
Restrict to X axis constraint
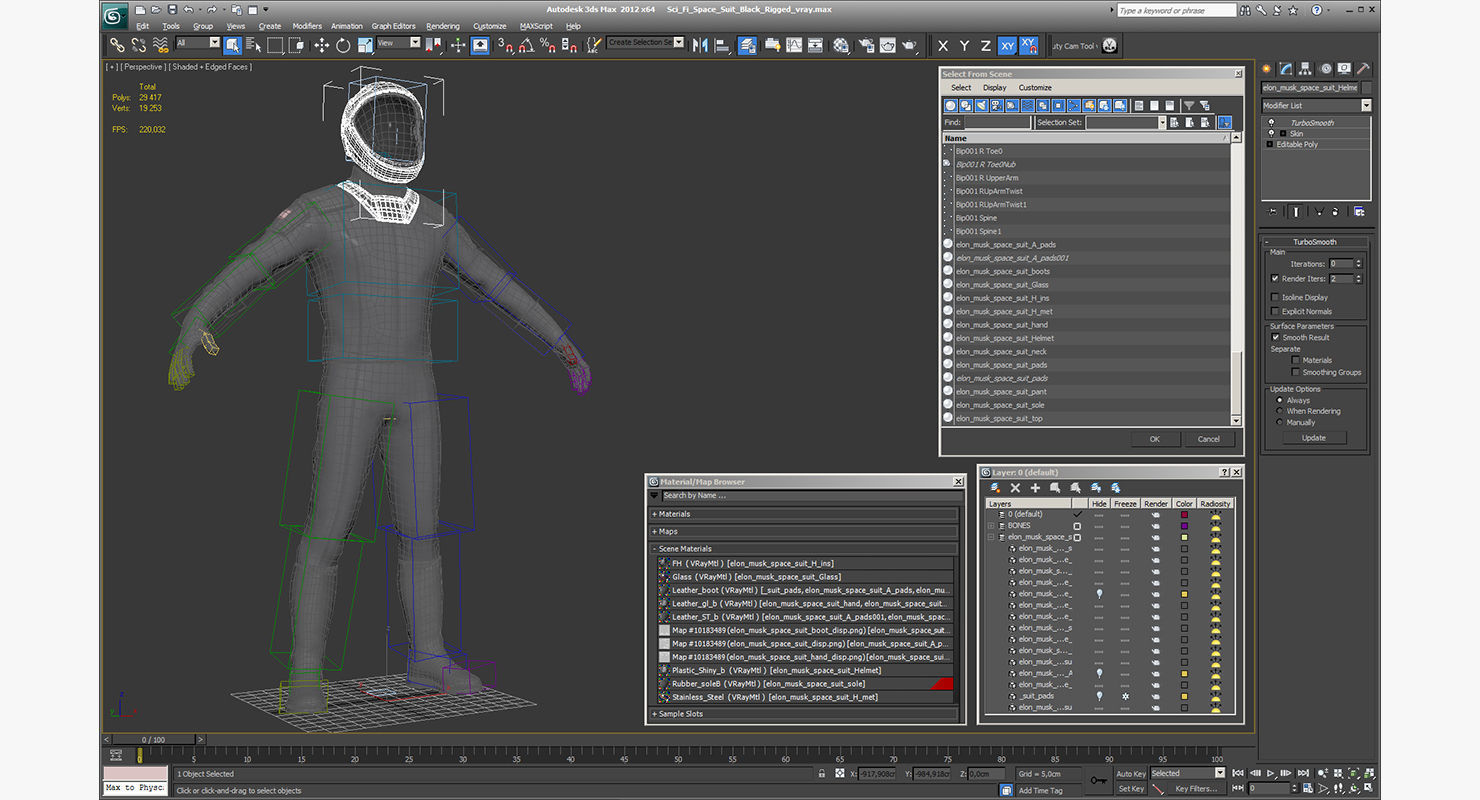(942, 46)
